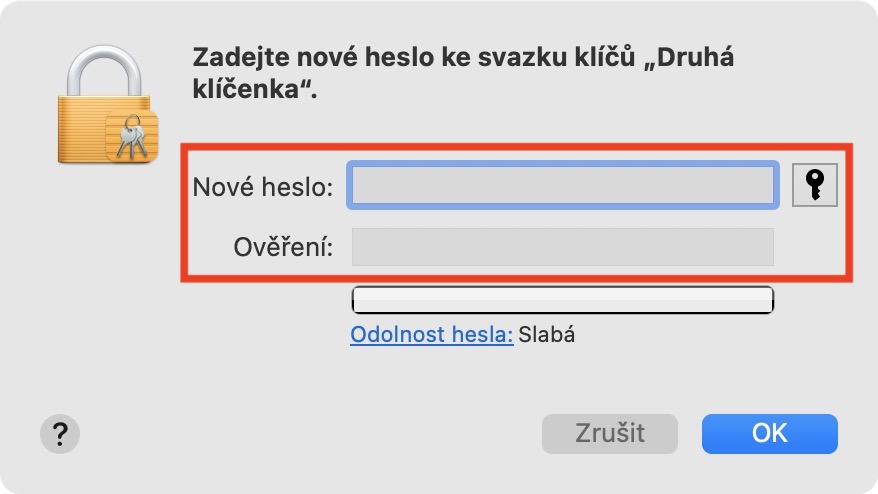
Task: Click the "Slabá" strength rating text
Action: point(547,335)
